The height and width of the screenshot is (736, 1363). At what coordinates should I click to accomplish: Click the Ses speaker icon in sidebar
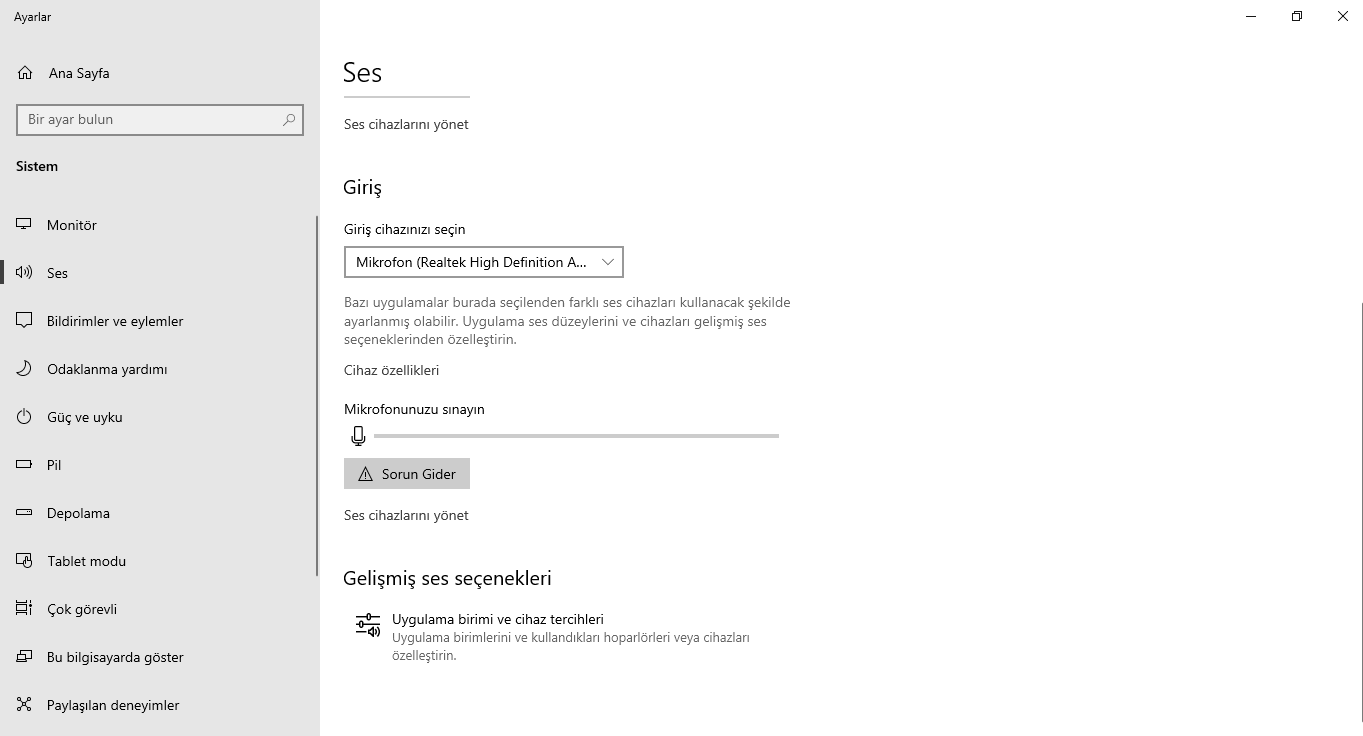tap(25, 273)
